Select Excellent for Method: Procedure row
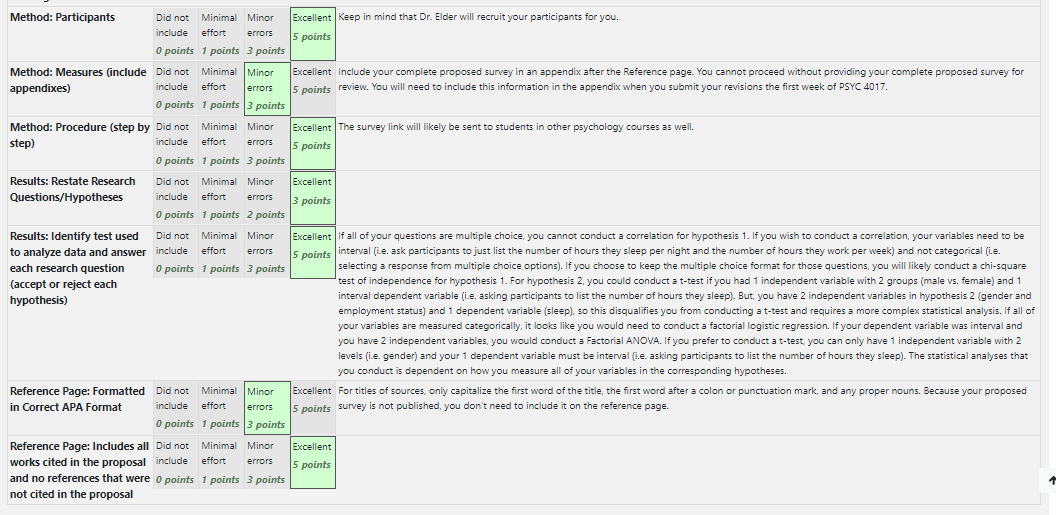Viewport: 1056px width, 515px height. click(x=312, y=144)
